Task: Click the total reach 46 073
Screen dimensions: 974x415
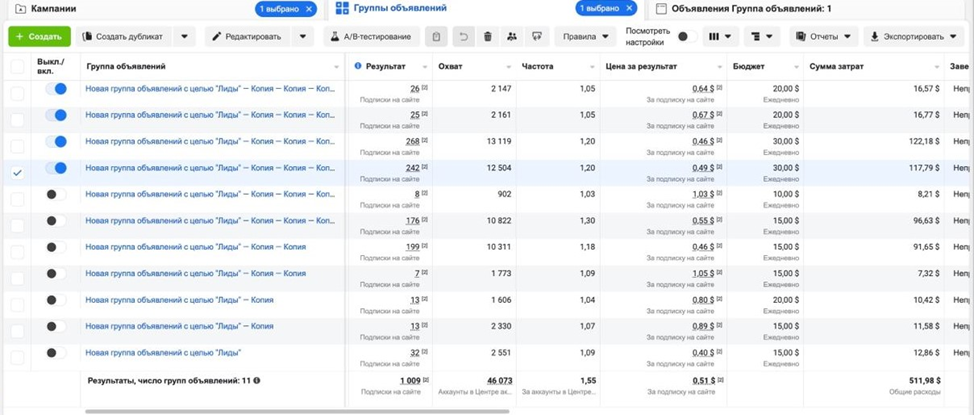Action: click(x=499, y=380)
